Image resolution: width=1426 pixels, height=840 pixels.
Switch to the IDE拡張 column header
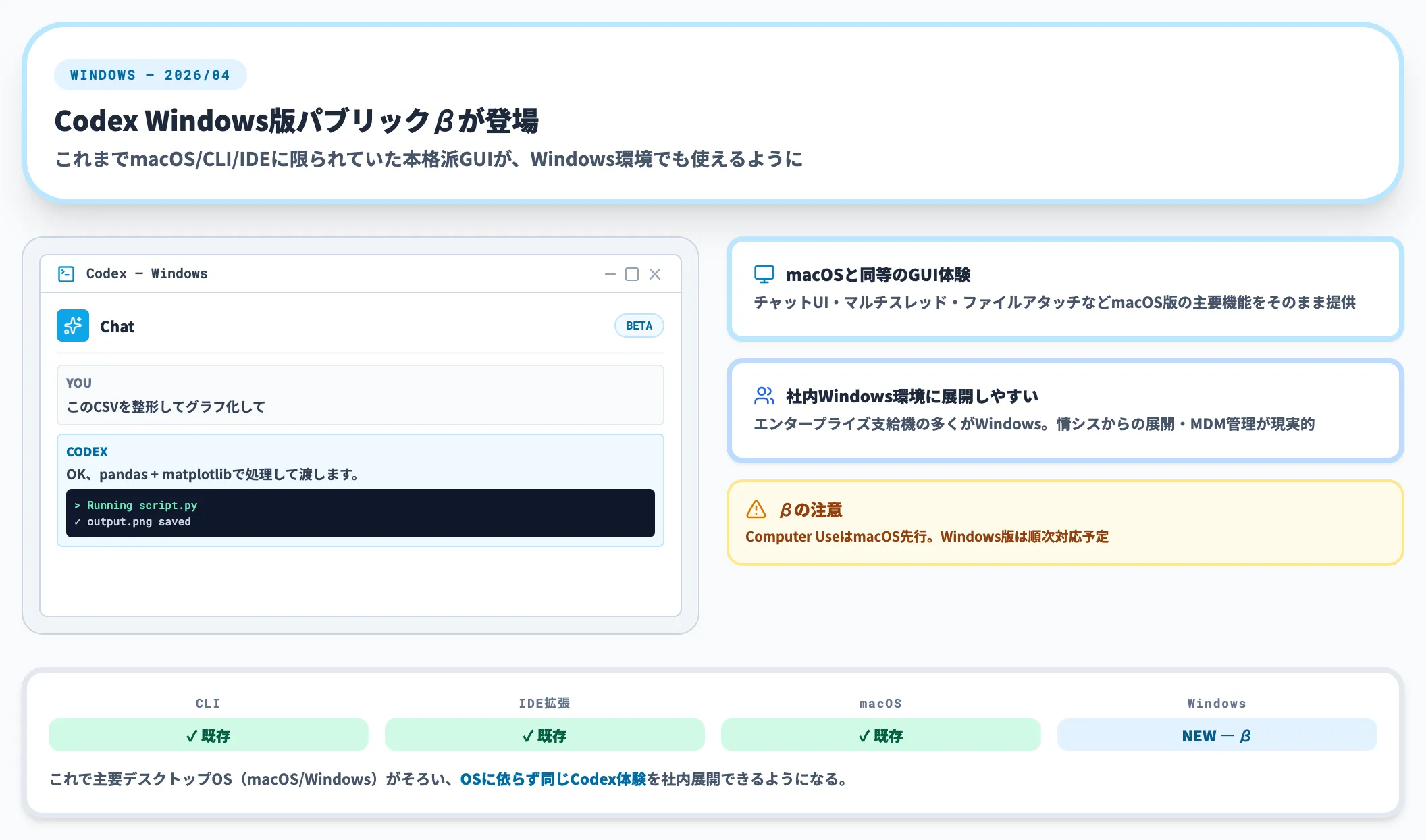pyautogui.click(x=544, y=703)
